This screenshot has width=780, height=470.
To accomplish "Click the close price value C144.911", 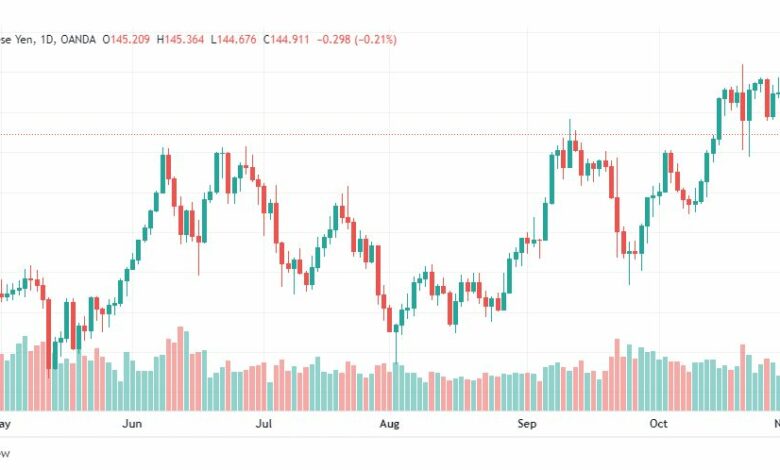I will pos(286,39).
